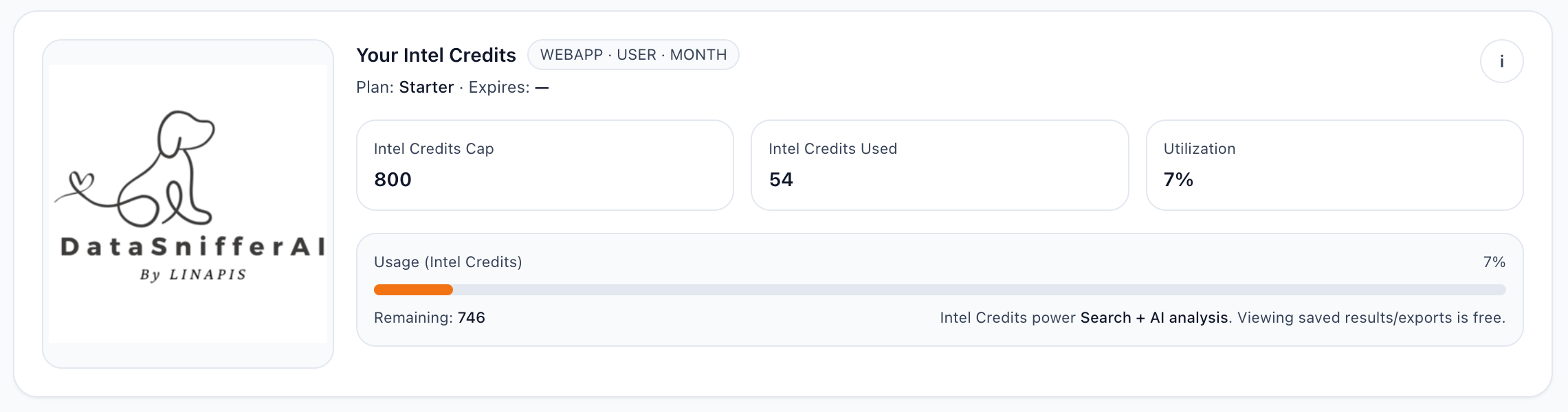Click the info icon in the top-right corner
This screenshot has width=1568, height=412.
[x=1502, y=61]
